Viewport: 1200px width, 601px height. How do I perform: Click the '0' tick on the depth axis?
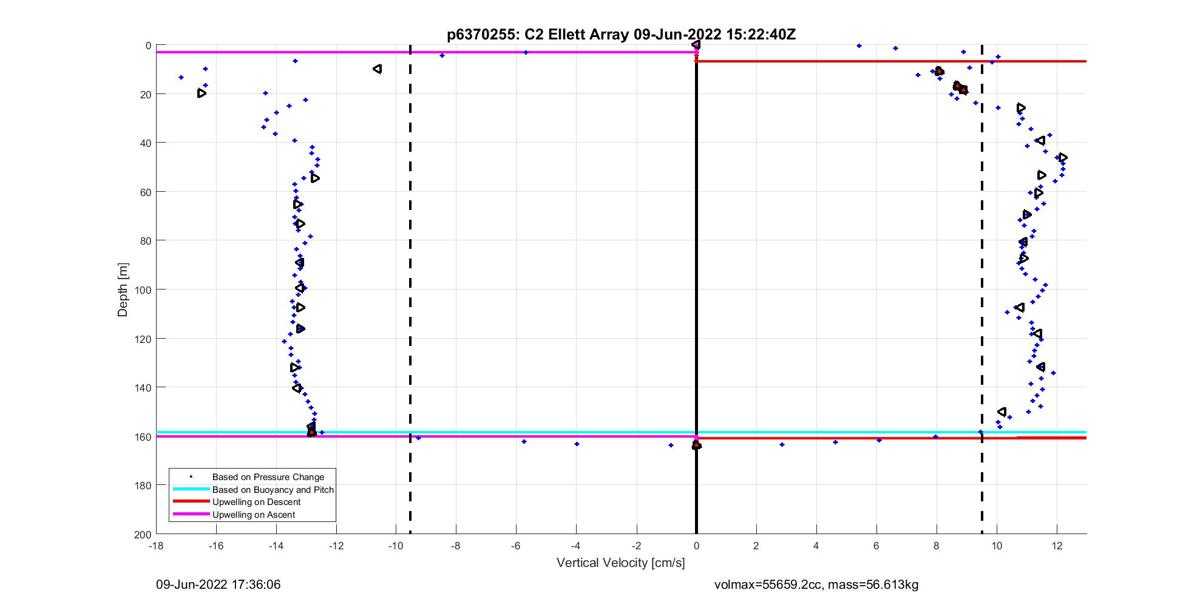[148, 45]
